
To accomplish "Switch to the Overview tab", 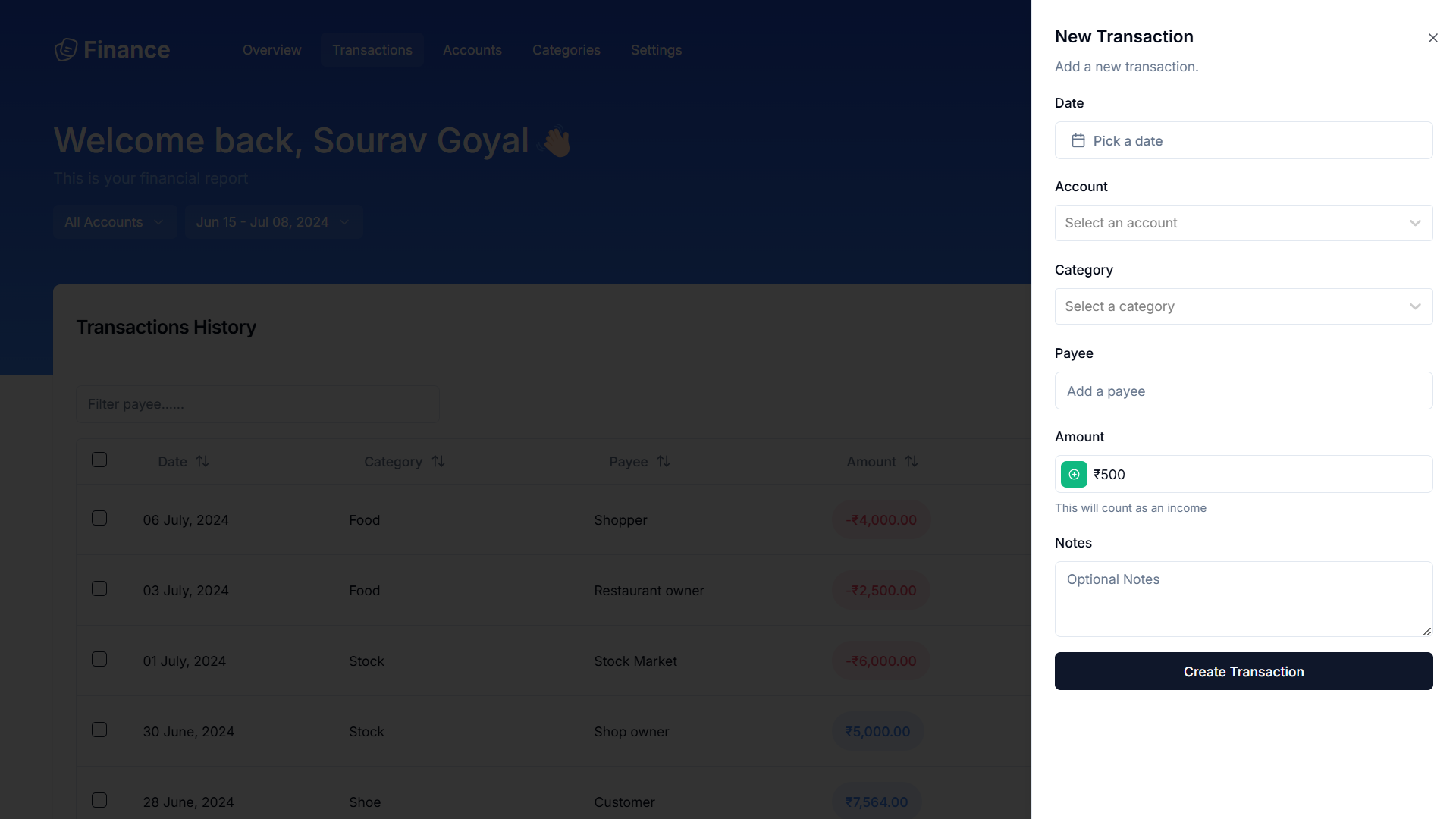I will [x=271, y=50].
